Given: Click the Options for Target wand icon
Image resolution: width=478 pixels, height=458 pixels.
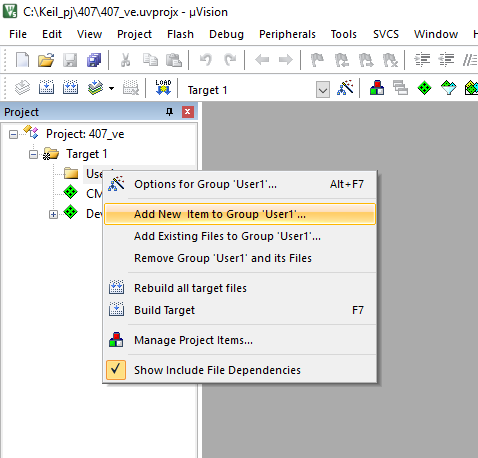Looking at the screenshot, I should 345,88.
